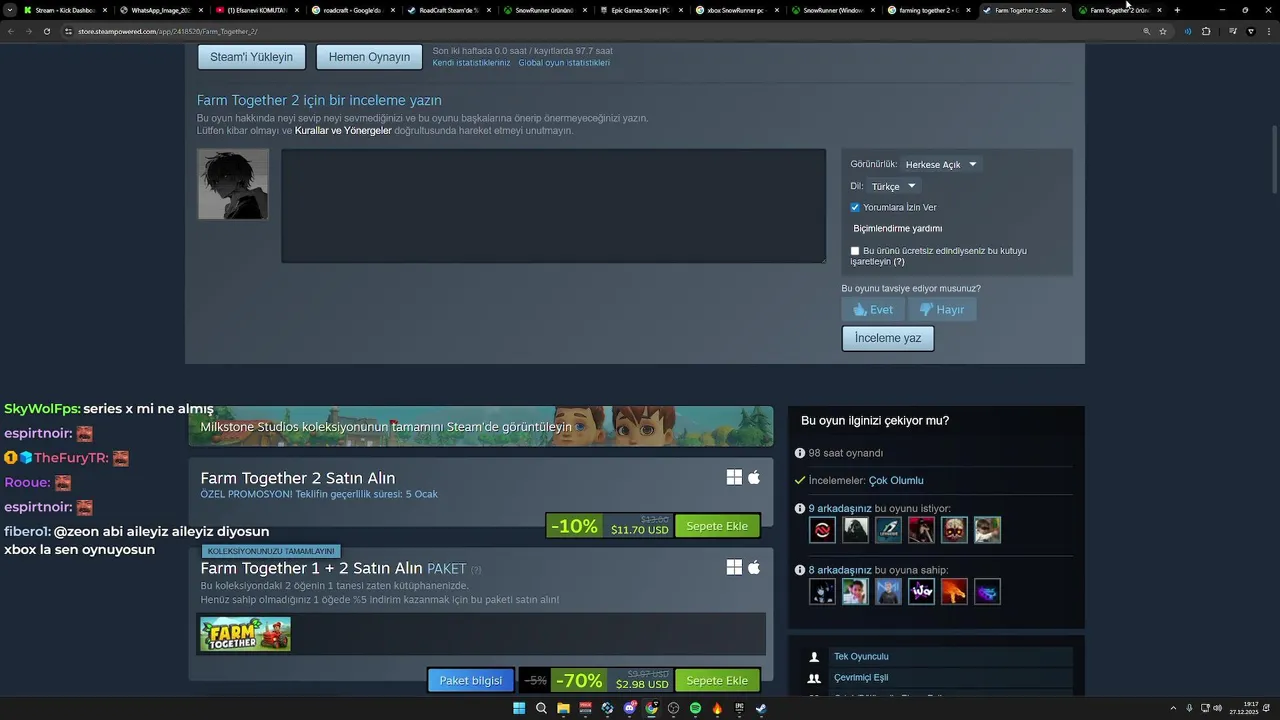This screenshot has height=720, width=1280.
Task: Open Steam from the taskbar
Action: point(761,708)
